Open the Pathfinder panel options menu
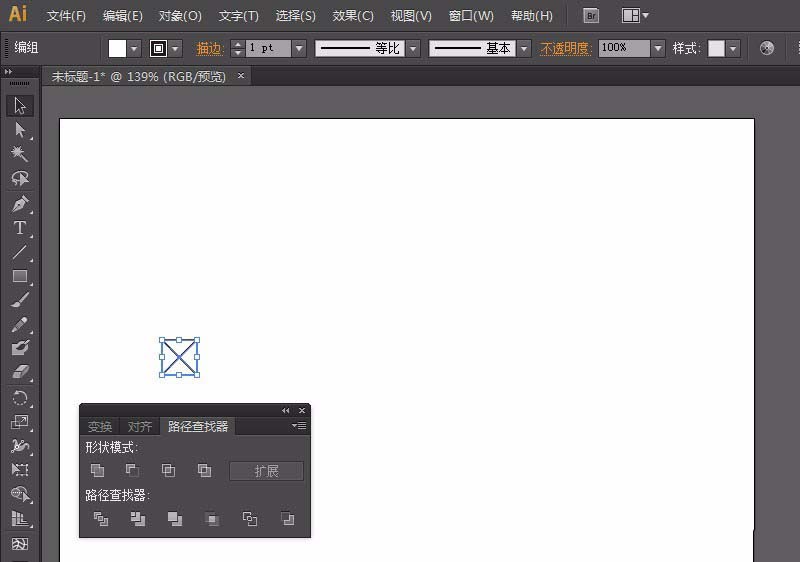The width and height of the screenshot is (800, 562). 299,425
